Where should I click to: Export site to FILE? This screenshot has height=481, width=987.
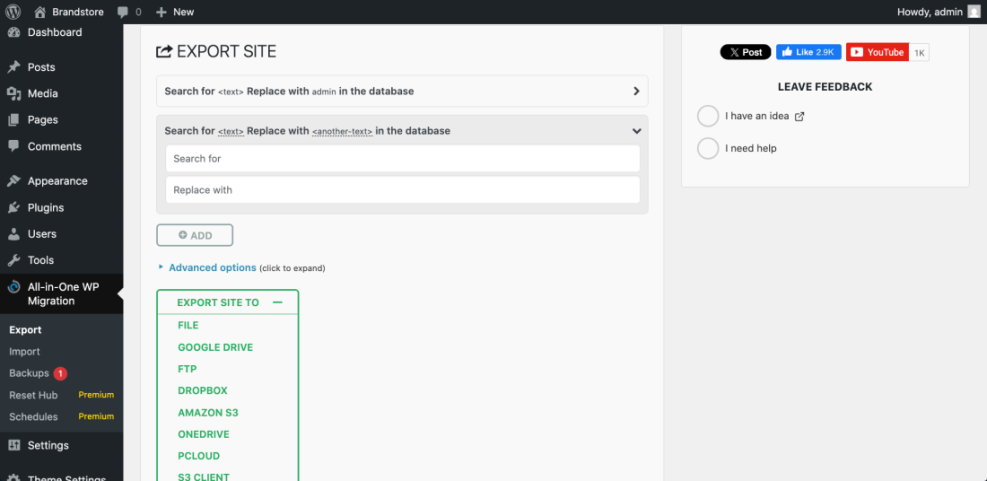coord(188,325)
